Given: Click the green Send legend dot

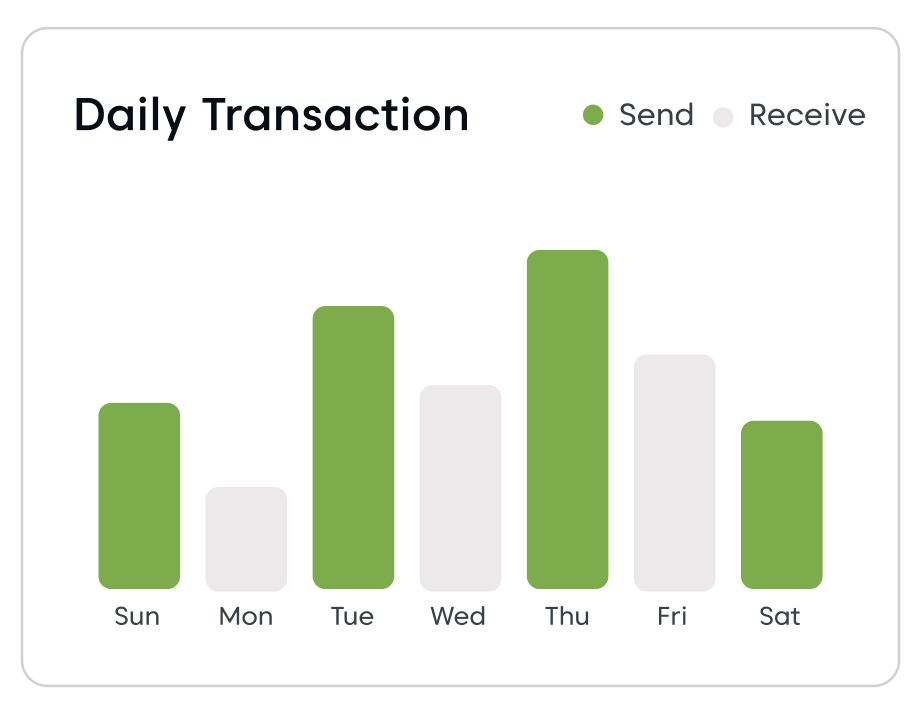Looking at the screenshot, I should tap(593, 116).
